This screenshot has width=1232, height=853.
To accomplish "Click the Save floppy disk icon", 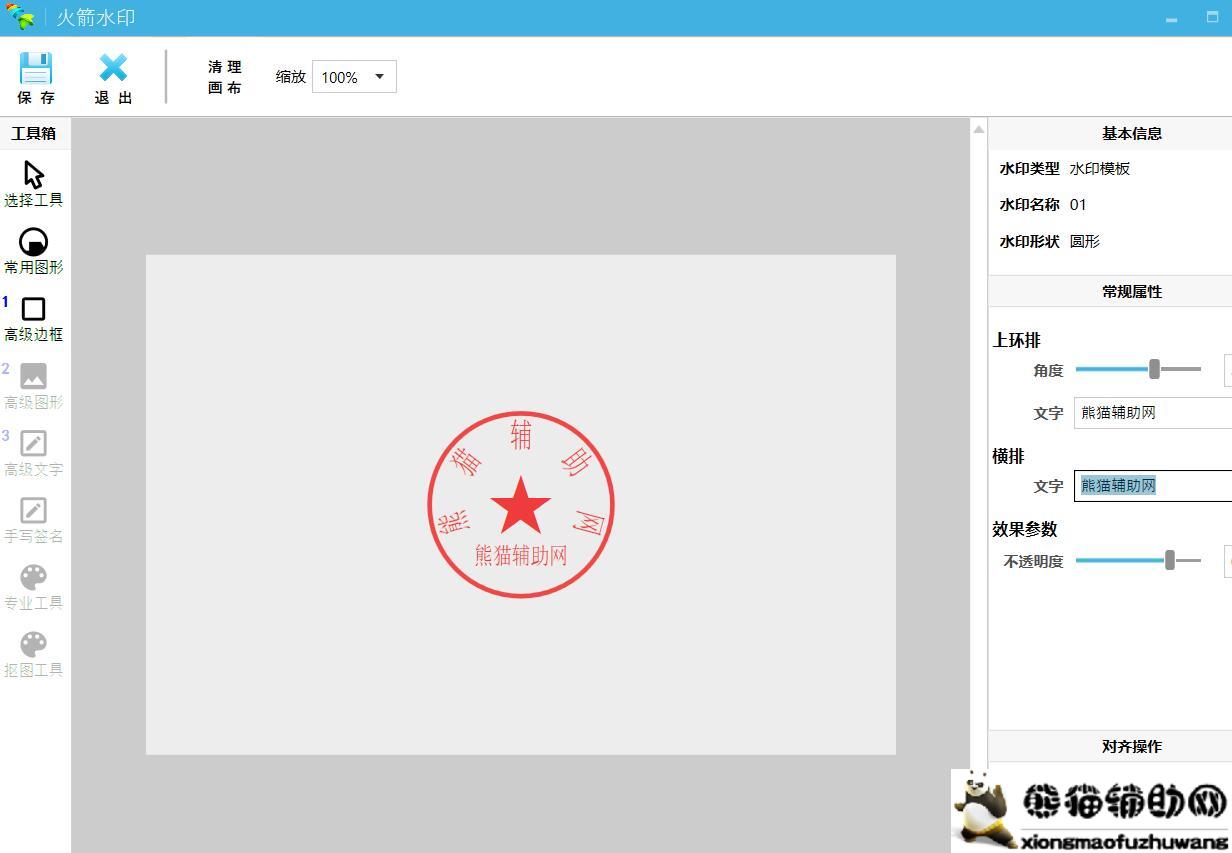I will coord(36,69).
